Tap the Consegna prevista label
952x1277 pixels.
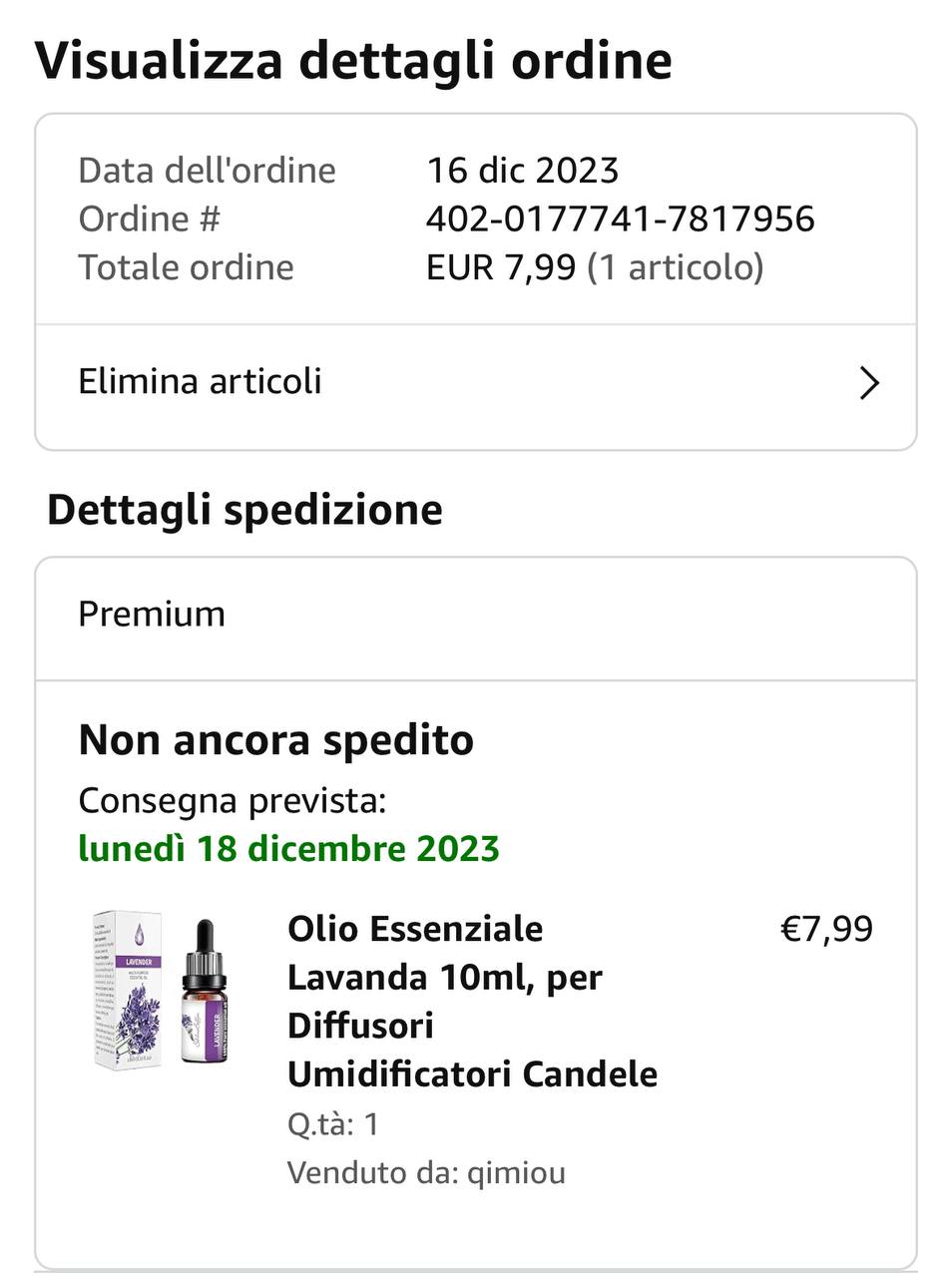click(232, 800)
